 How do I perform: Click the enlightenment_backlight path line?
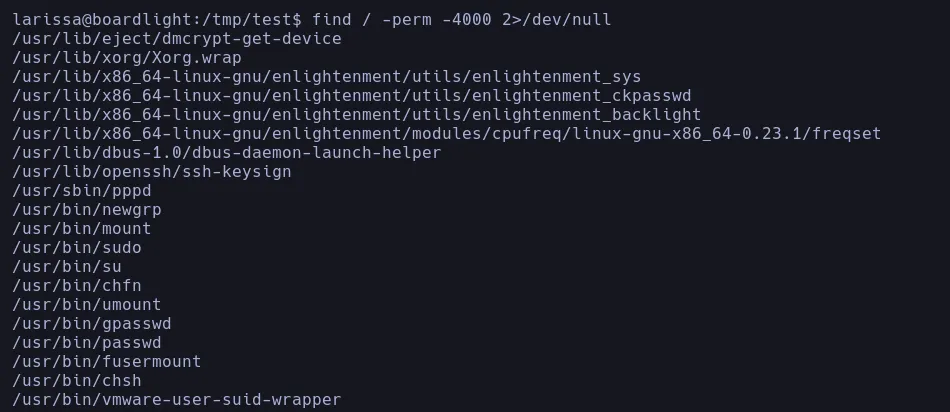tap(356, 114)
